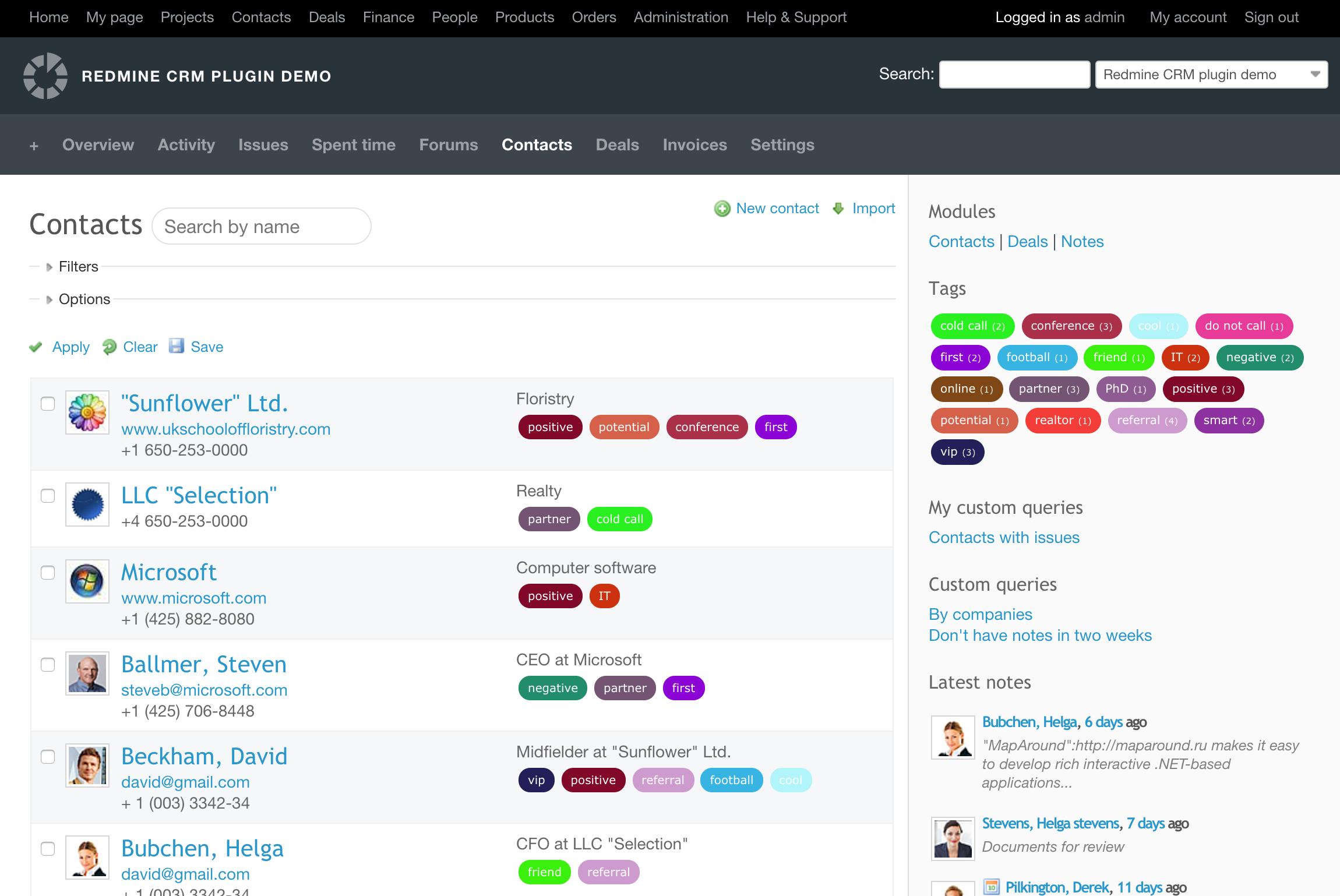The image size is (1340, 896).
Task: Expand the Filters section
Action: (x=78, y=267)
